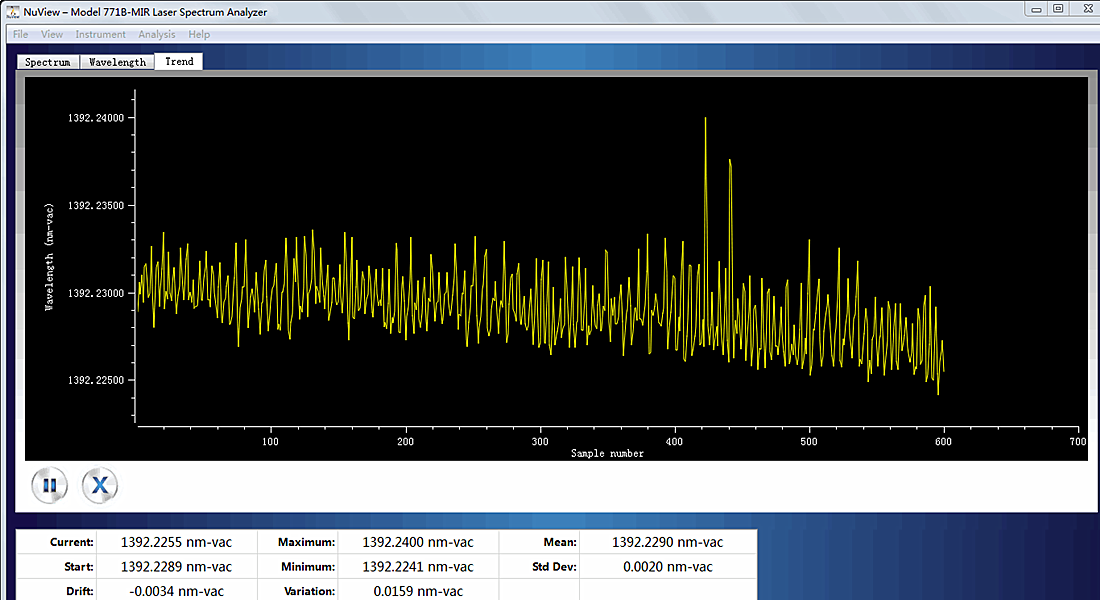Click the Mean wavelength value
This screenshot has width=1100, height=600.
point(667,542)
